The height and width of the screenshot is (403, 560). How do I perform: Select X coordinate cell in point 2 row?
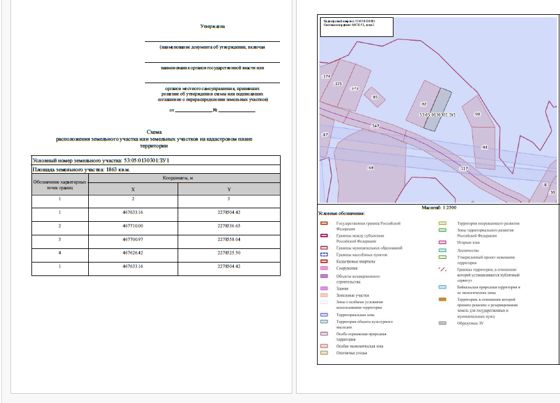133,228
